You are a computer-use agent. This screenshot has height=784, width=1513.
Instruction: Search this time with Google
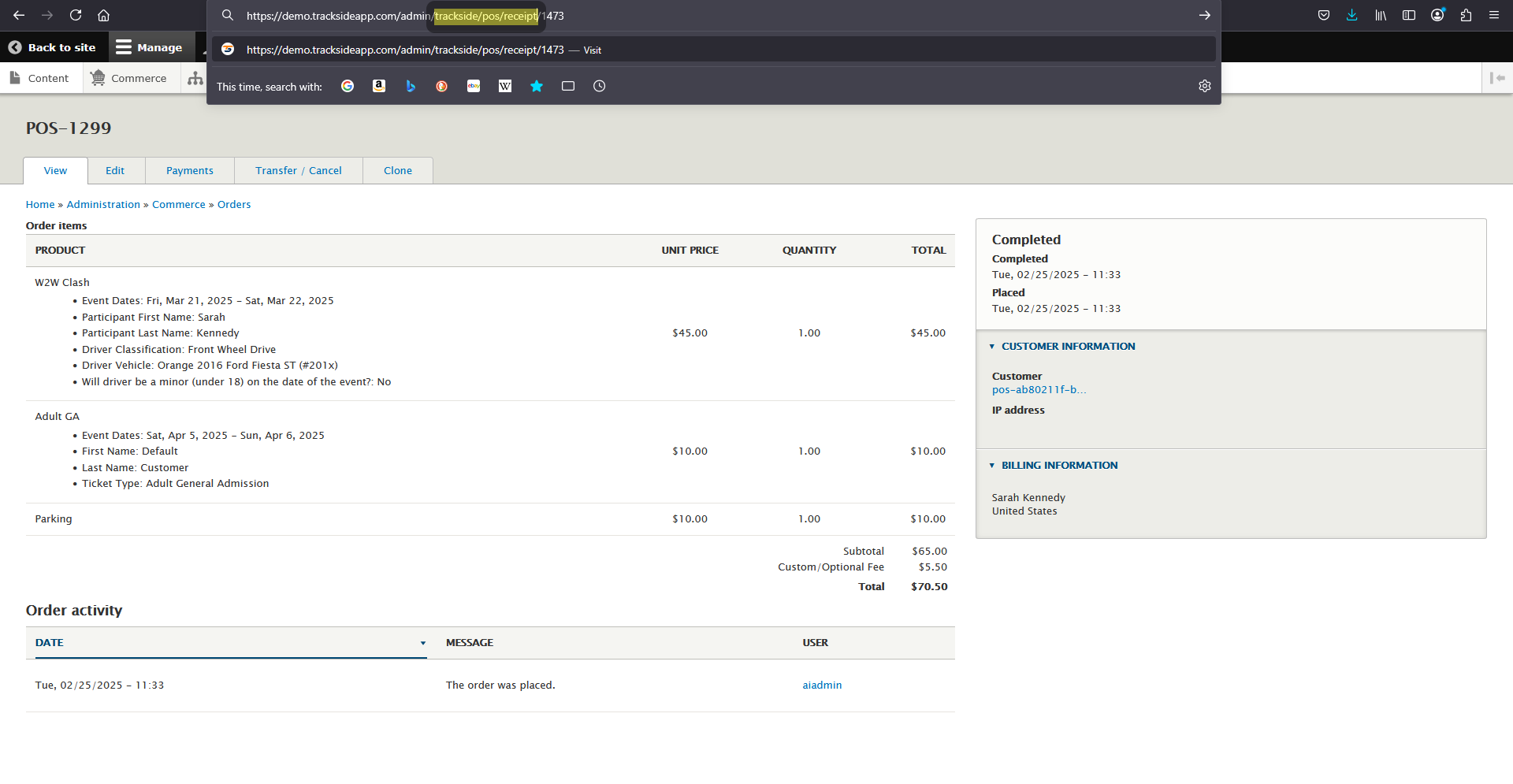click(348, 86)
